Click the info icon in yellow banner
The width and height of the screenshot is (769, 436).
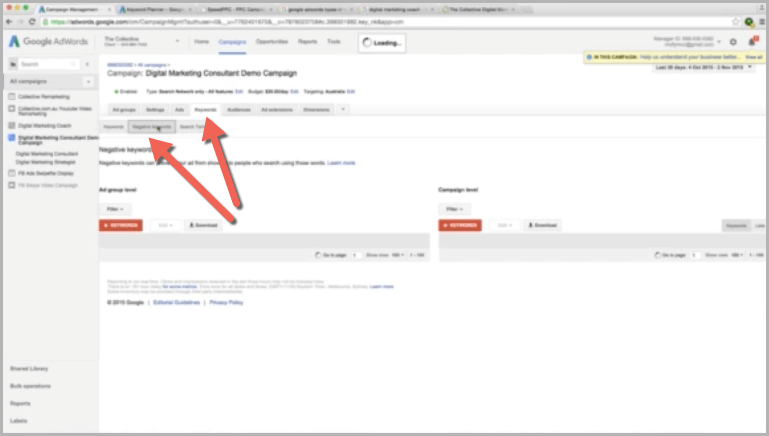pos(590,57)
